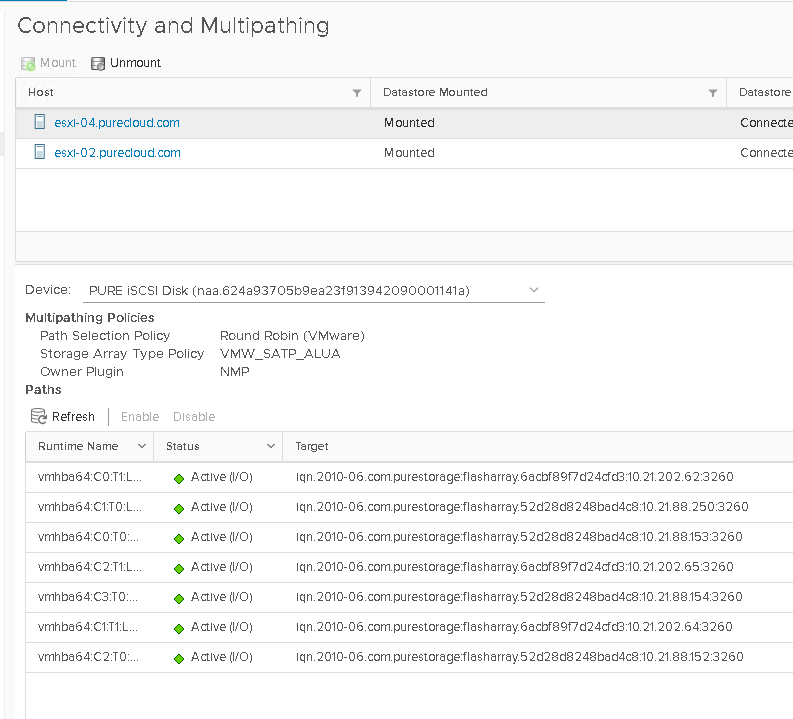Open esxi-04.purecloud.com host link
The image size is (793, 719).
click(117, 123)
